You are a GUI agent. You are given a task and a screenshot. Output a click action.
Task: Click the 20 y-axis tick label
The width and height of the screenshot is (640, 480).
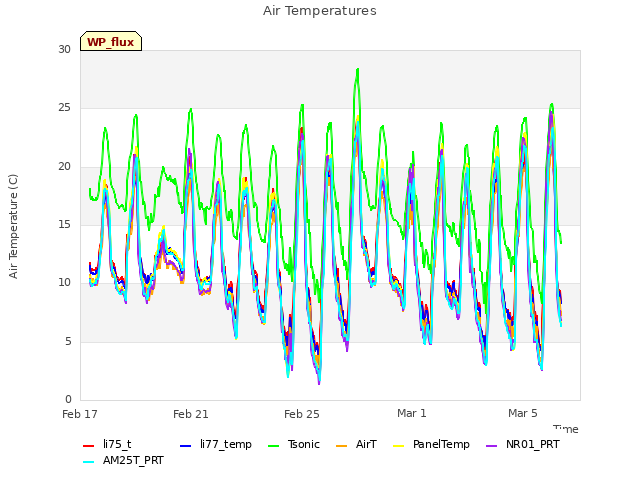(64, 167)
